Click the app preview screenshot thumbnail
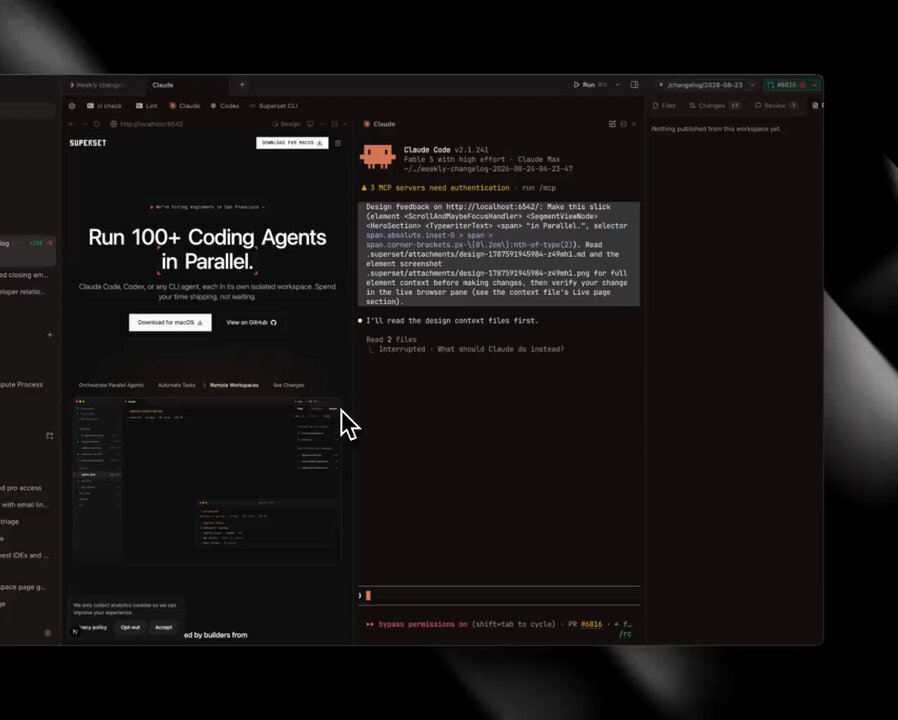 pos(207,479)
